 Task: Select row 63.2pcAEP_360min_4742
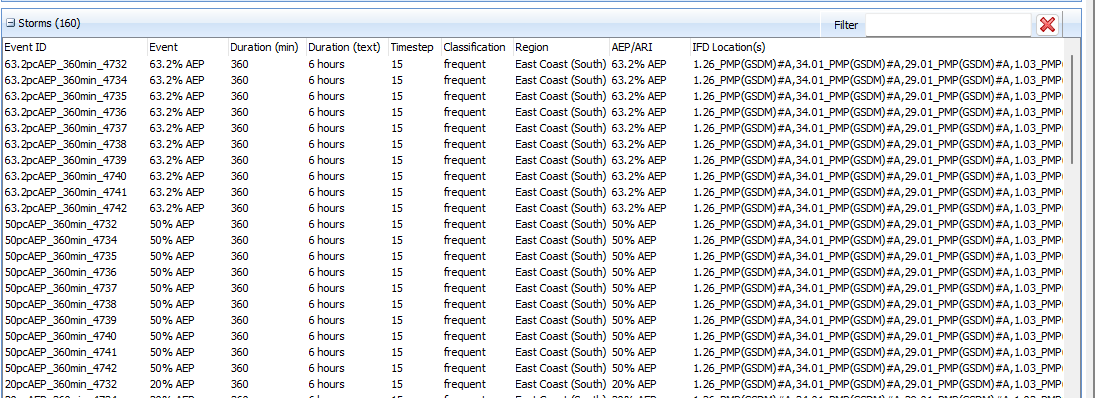(533, 208)
